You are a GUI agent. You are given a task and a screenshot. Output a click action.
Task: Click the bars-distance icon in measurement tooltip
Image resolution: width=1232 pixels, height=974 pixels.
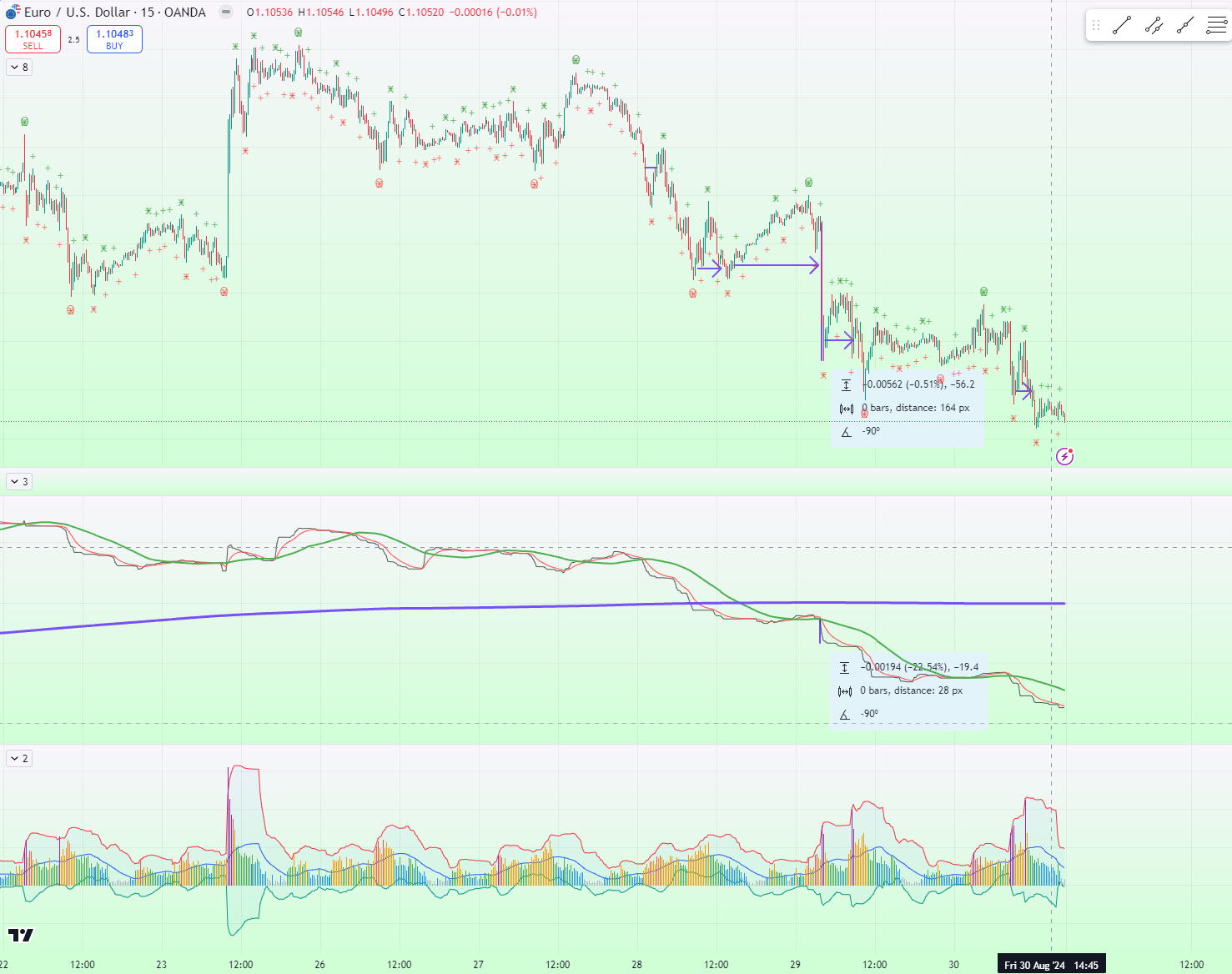(846, 408)
